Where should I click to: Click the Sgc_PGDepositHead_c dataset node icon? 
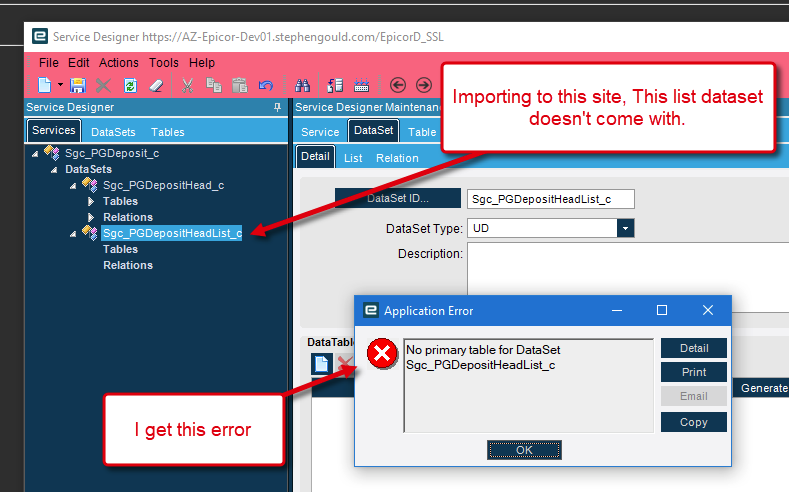click(x=90, y=185)
